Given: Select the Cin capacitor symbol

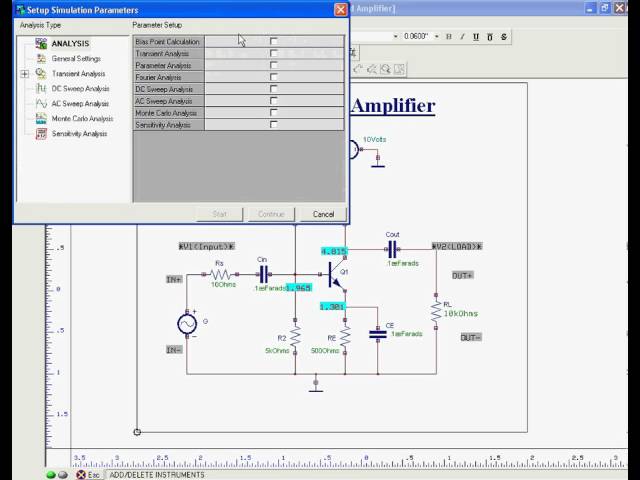Looking at the screenshot, I should 264,274.
